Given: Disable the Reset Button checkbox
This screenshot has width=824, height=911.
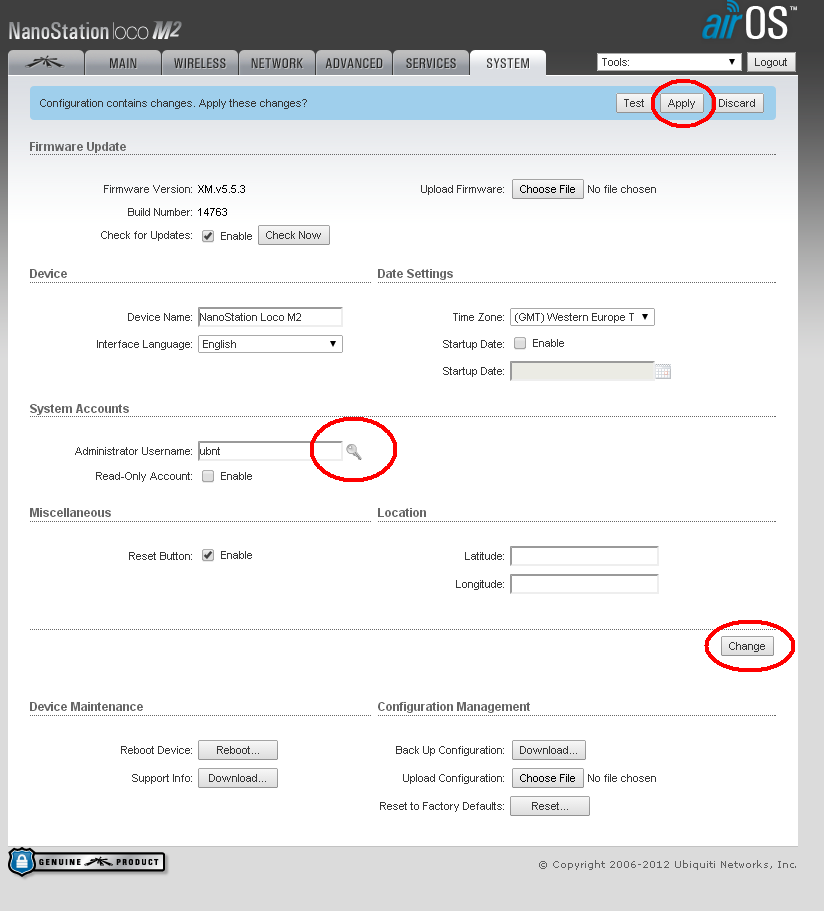Looking at the screenshot, I should point(208,555).
